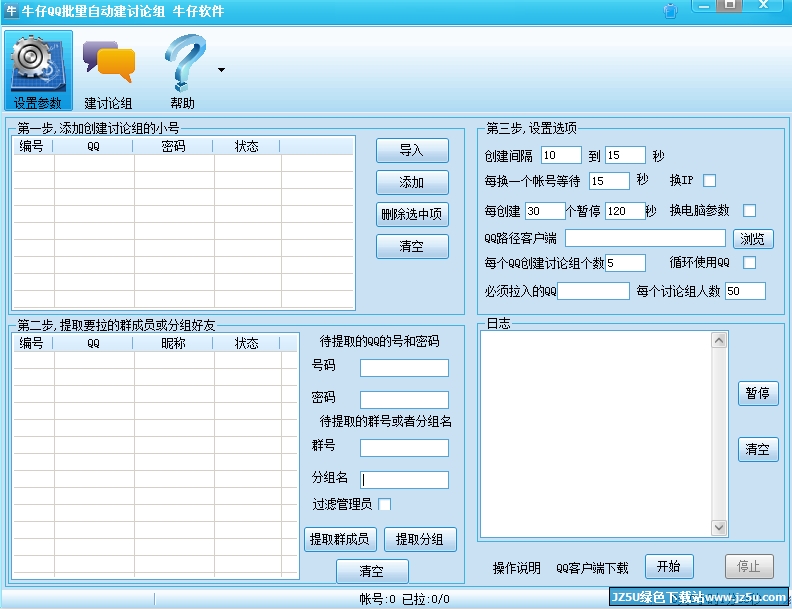Open the QQ客户端下载 link

coord(592,568)
